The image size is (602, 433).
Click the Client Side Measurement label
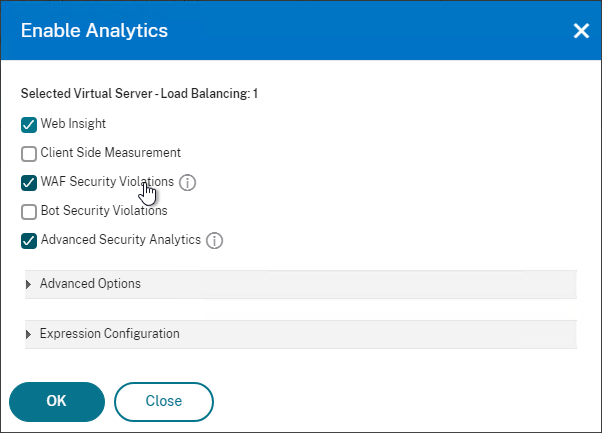point(111,152)
